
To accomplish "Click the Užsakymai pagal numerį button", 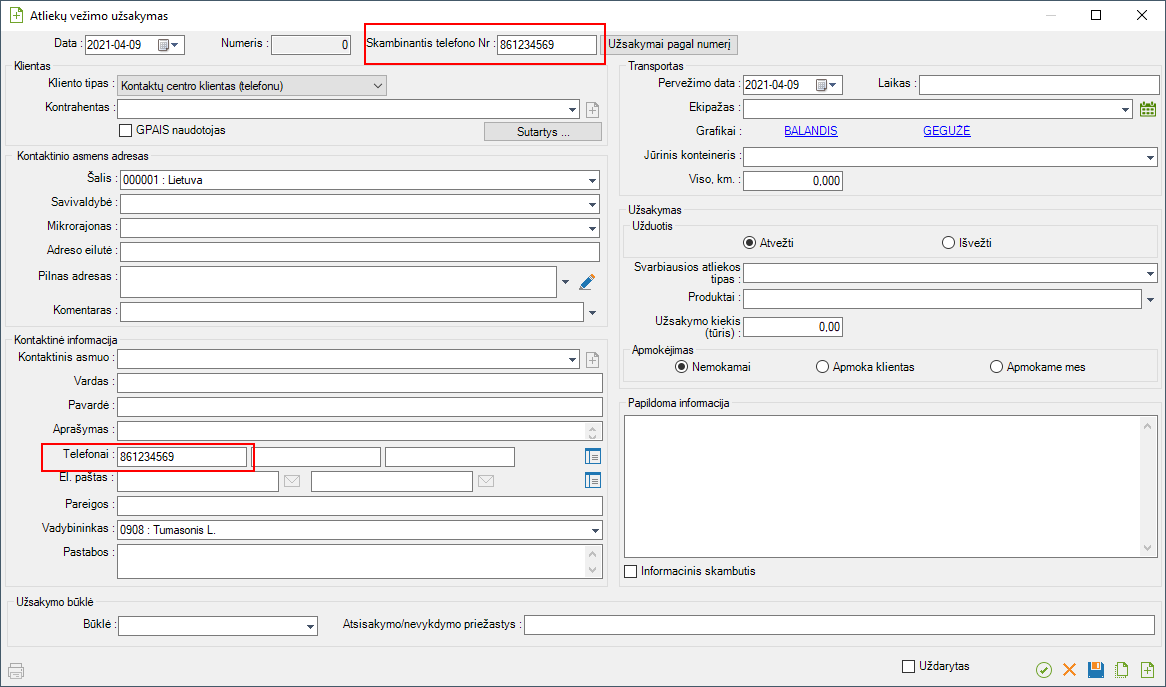I will click(671, 45).
